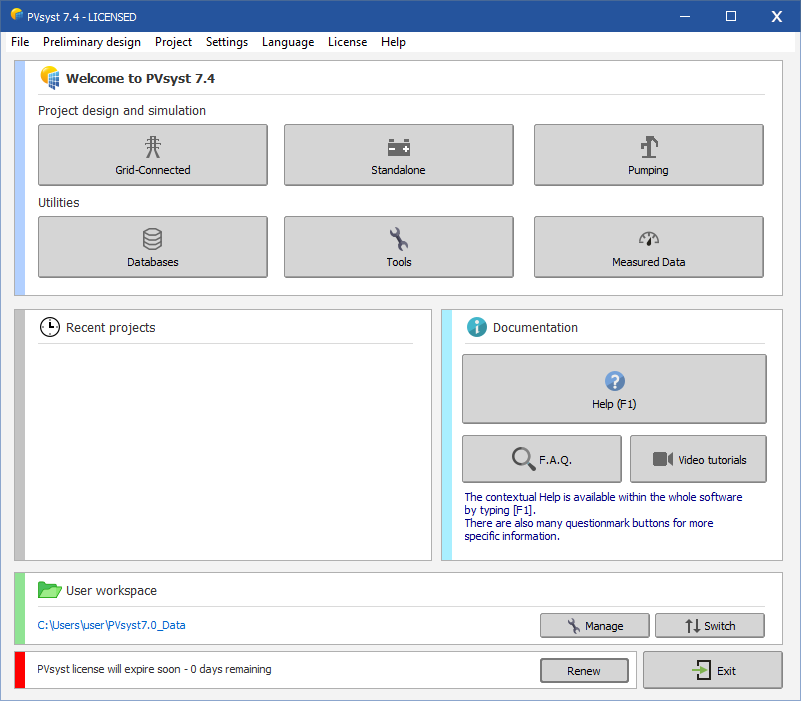Image resolution: width=801 pixels, height=701 pixels.
Task: Click 'Project design and simulation' label
Action: tap(122, 110)
